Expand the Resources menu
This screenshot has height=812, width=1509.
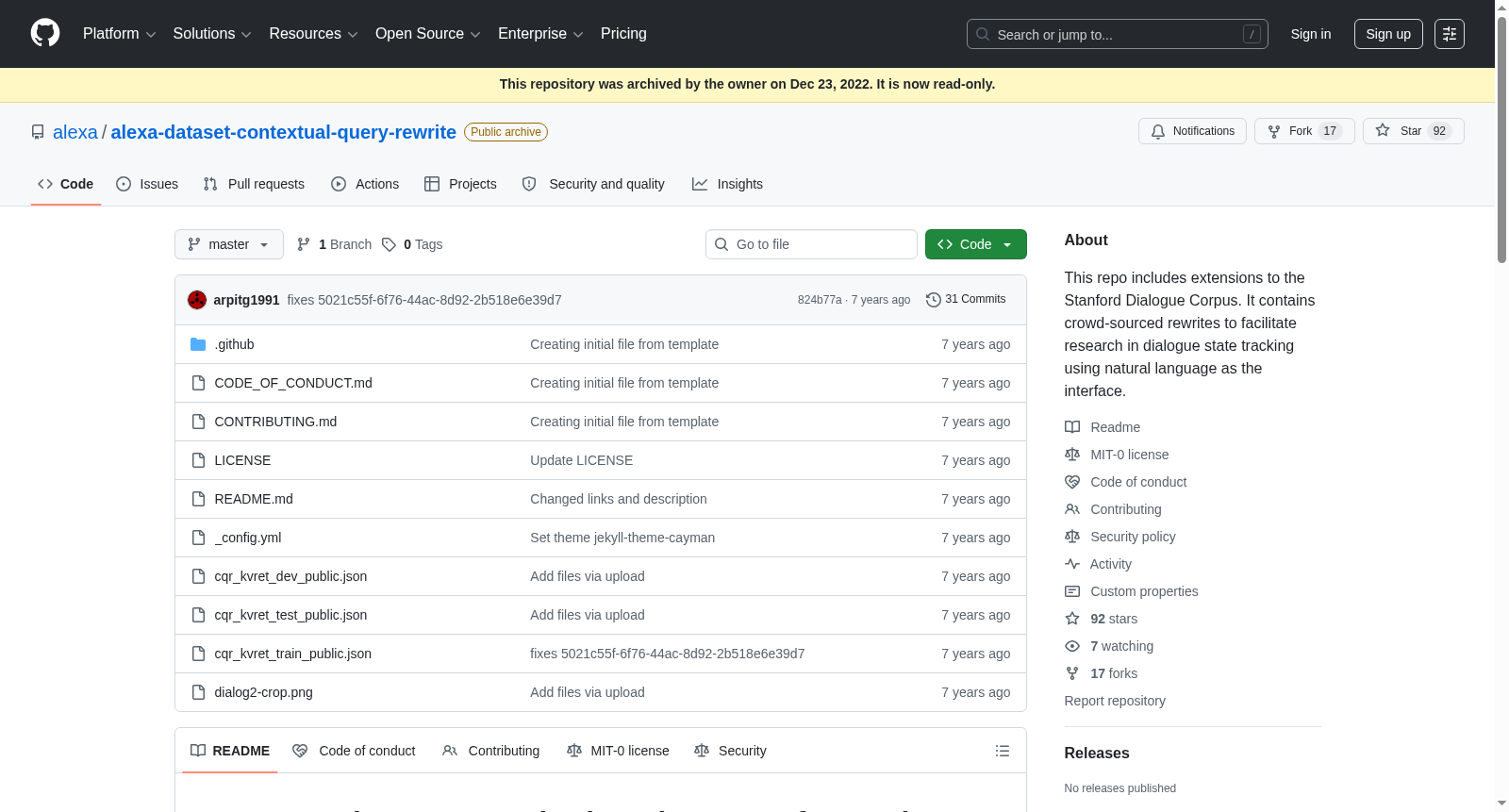(x=313, y=34)
